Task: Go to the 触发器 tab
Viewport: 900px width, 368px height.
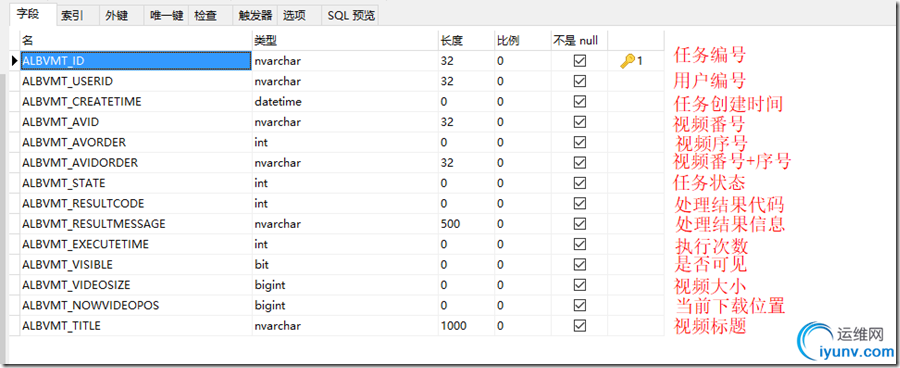Action: tap(255, 16)
